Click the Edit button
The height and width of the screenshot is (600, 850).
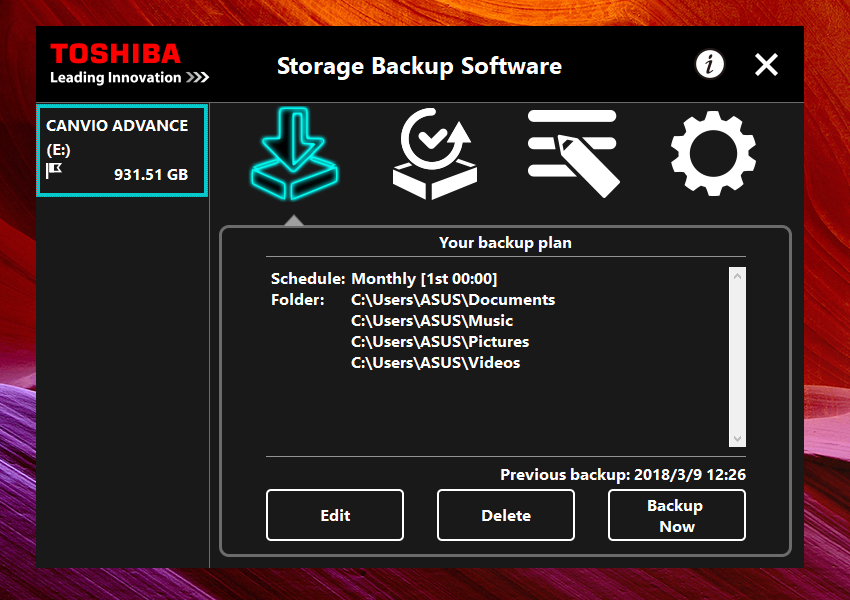[x=335, y=515]
